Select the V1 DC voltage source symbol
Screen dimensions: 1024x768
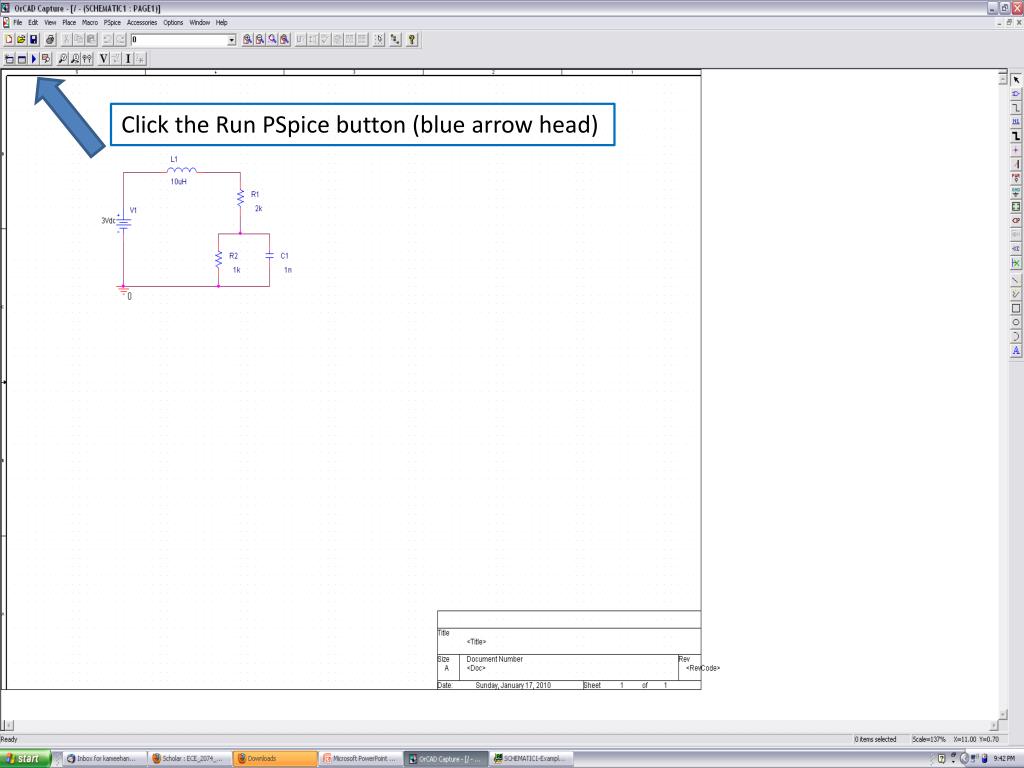coord(123,222)
